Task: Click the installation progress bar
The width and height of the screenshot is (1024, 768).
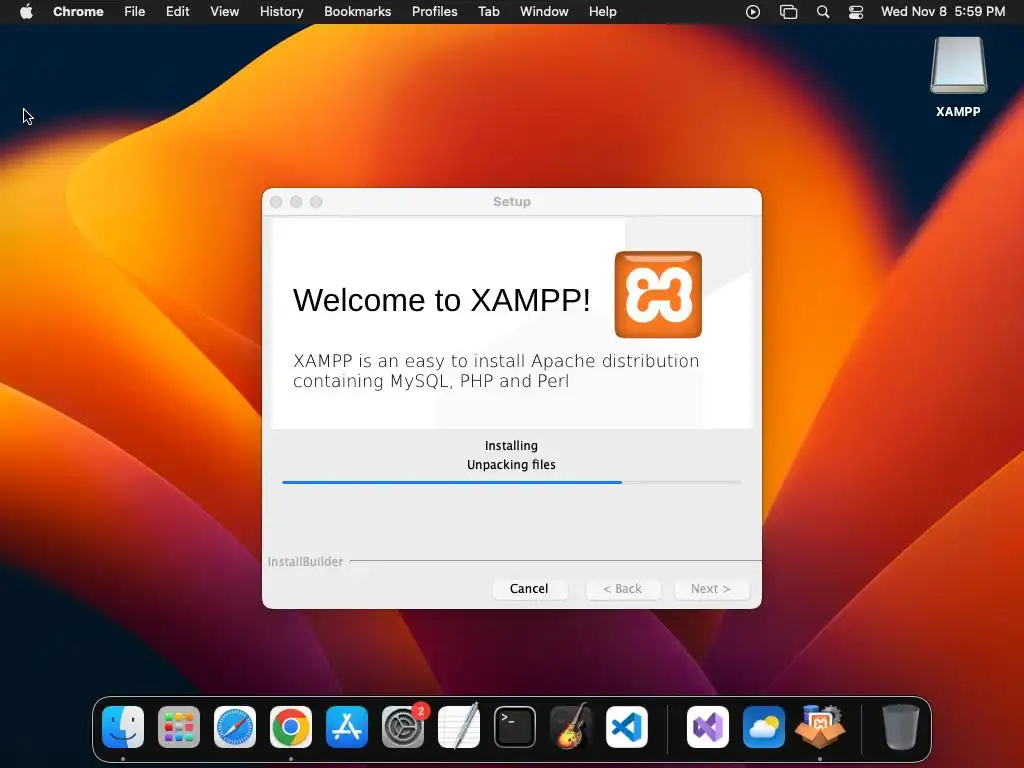Action: click(x=511, y=483)
